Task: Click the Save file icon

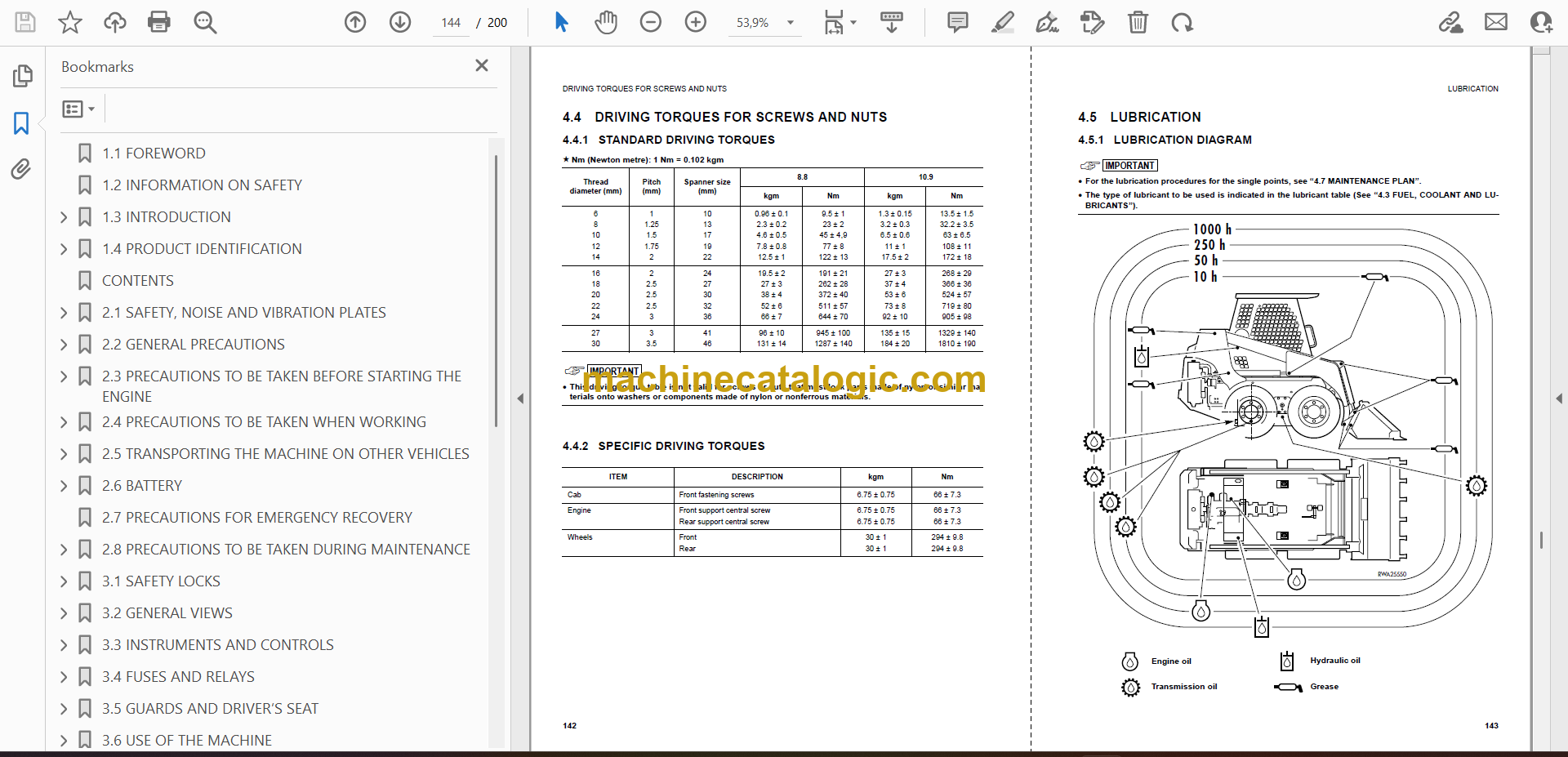Action: click(25, 22)
